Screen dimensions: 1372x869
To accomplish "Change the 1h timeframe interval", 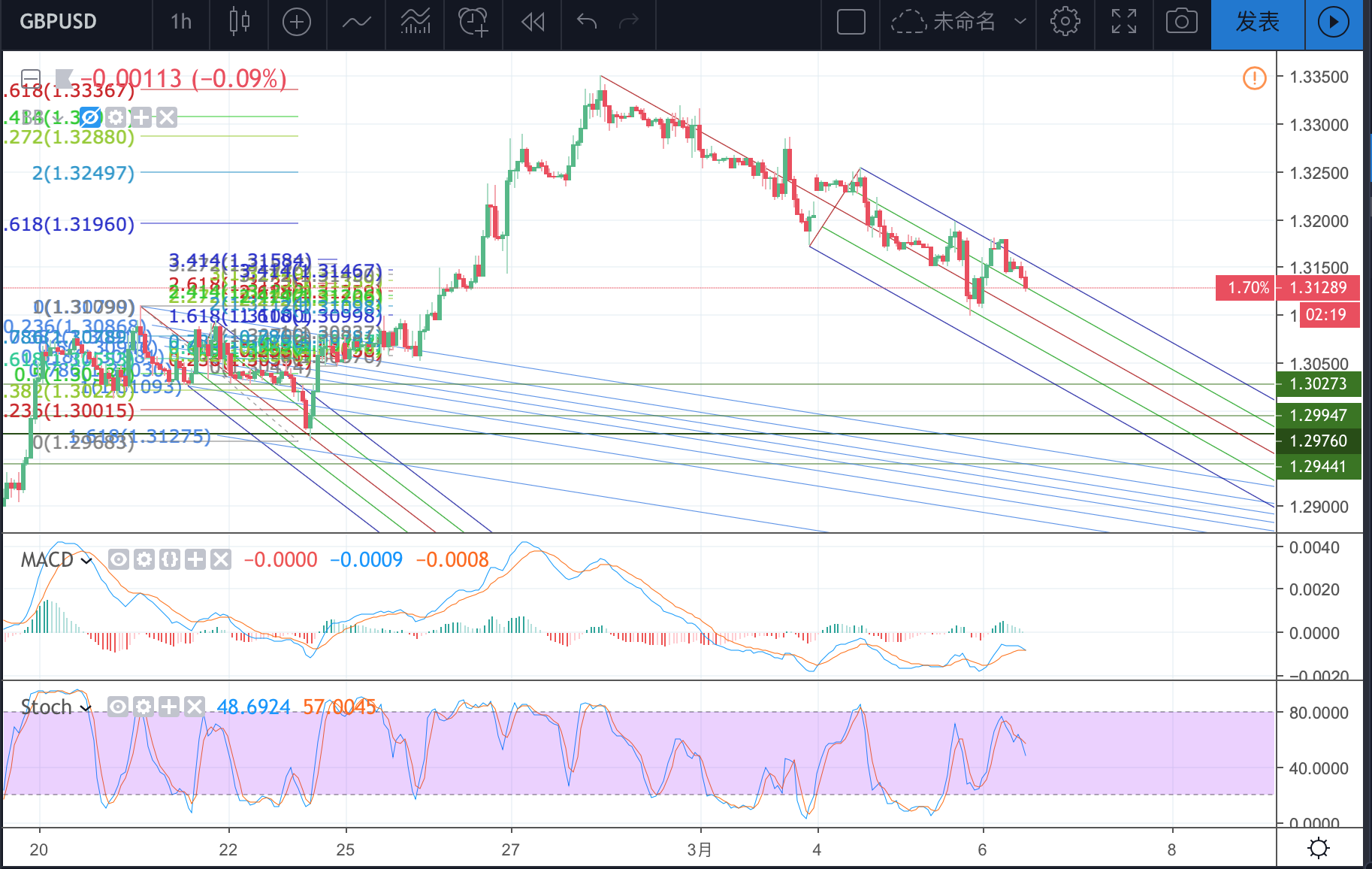I will coord(181,22).
